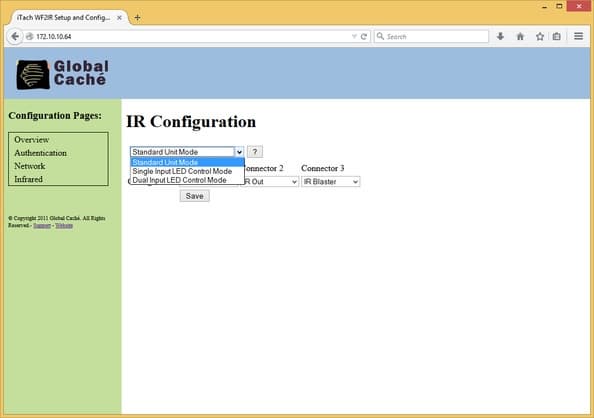Open the bookmarks list clipboard icon
594x418 pixels.
click(x=556, y=36)
